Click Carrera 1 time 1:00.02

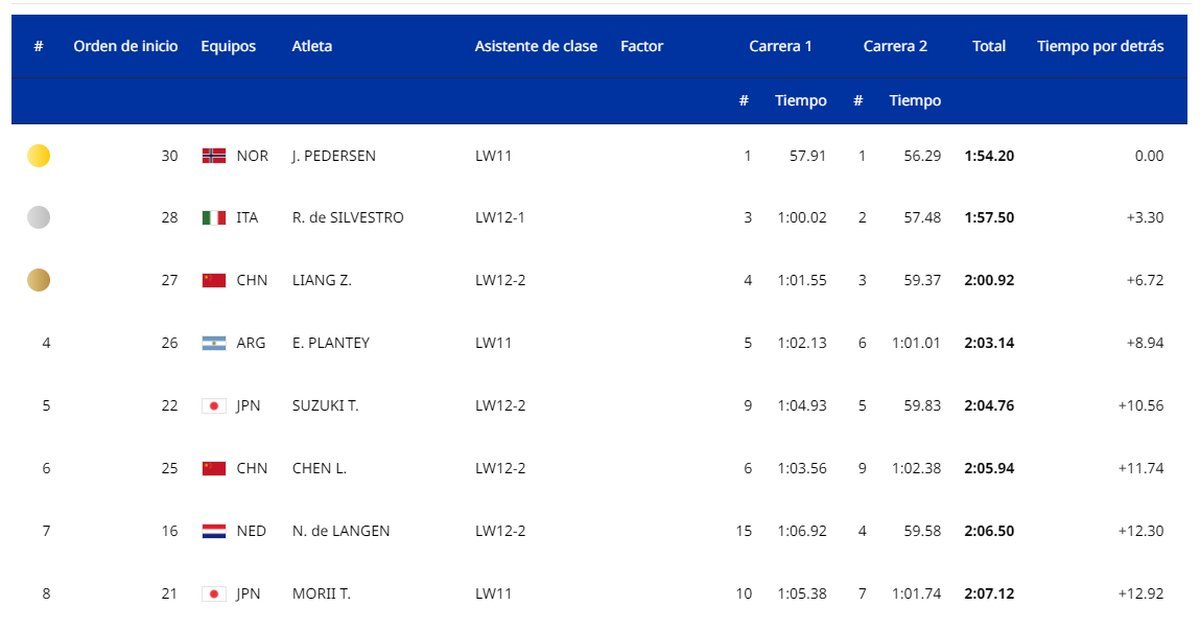pos(802,218)
